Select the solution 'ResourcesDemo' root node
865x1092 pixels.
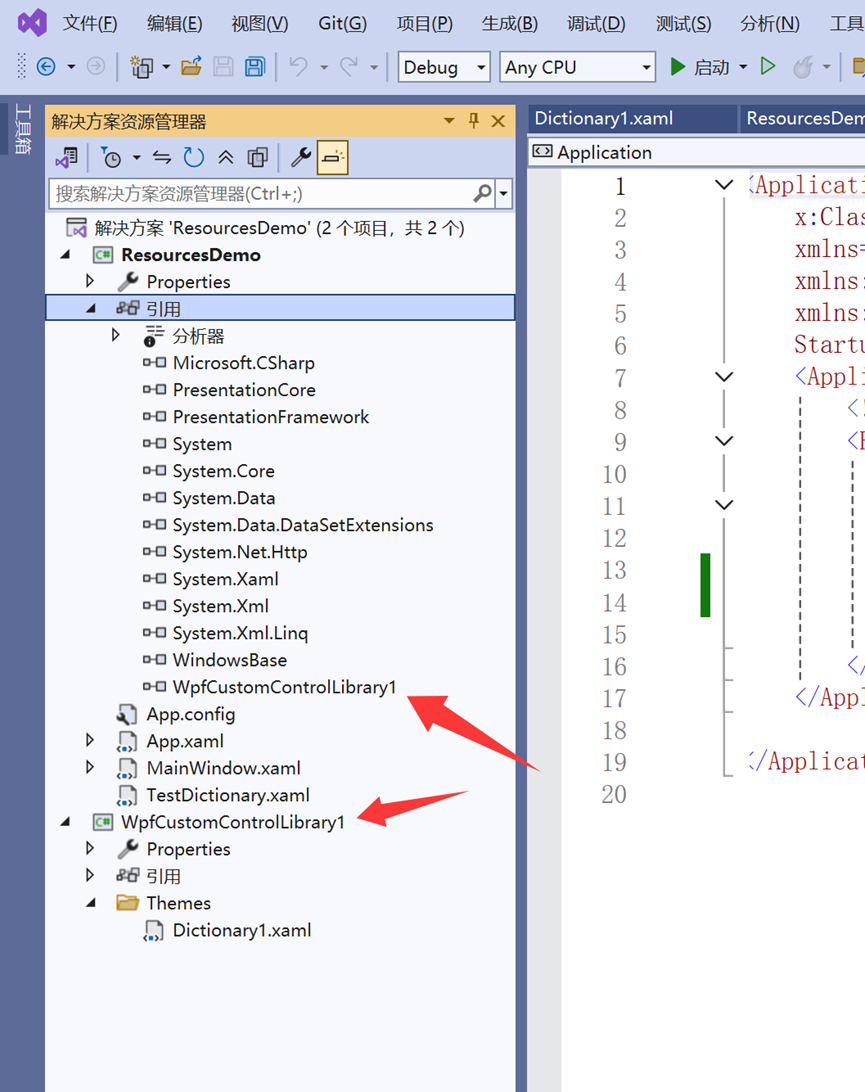click(279, 228)
